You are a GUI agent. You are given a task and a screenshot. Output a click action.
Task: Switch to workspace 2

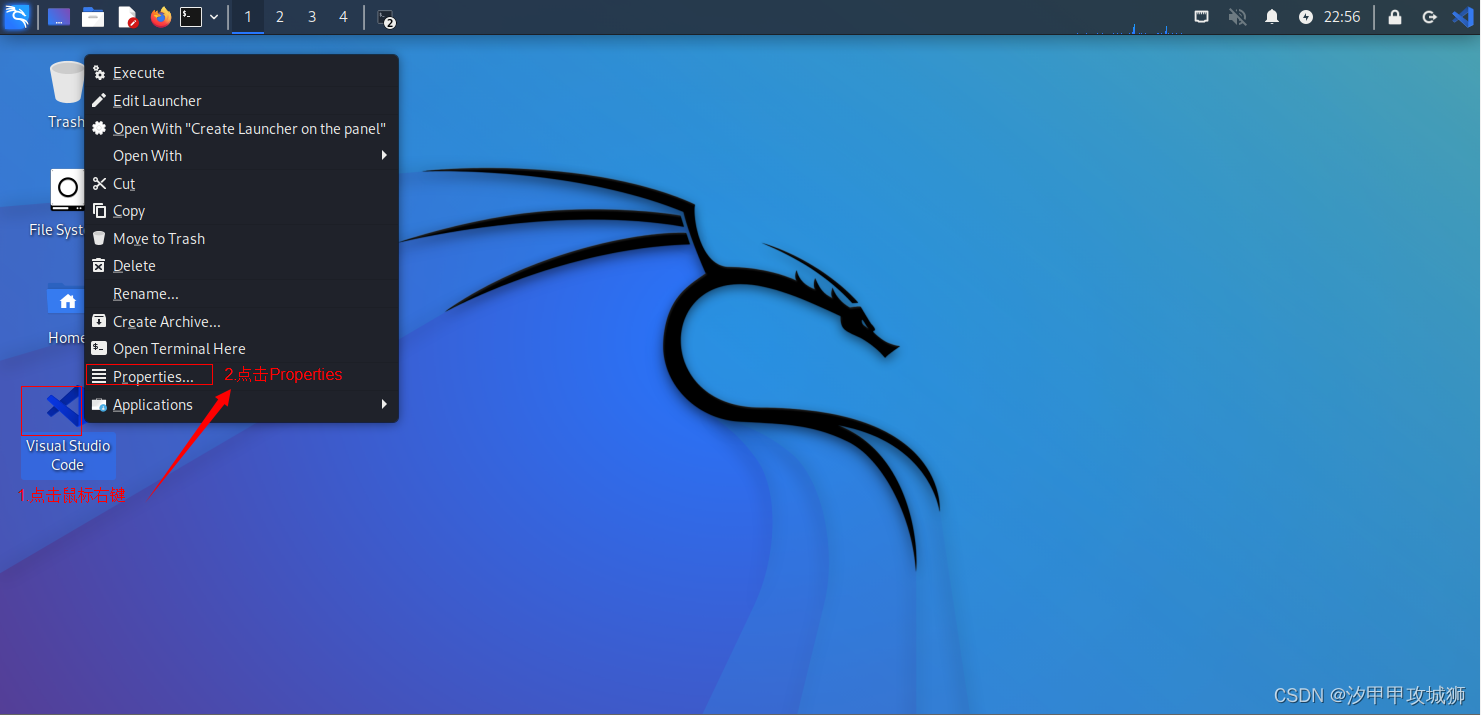coord(280,17)
